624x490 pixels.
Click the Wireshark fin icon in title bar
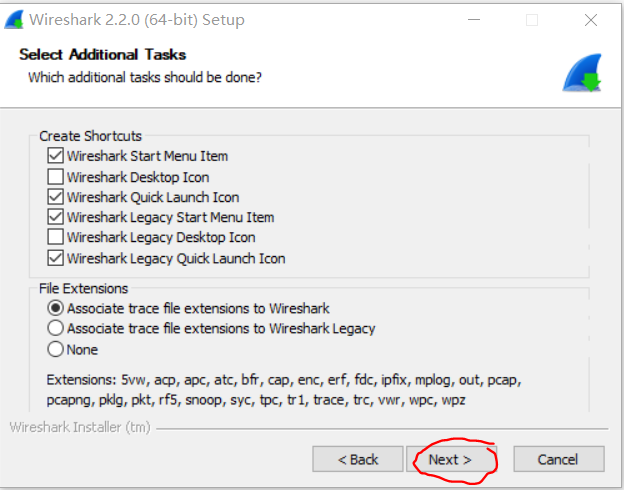point(14,20)
